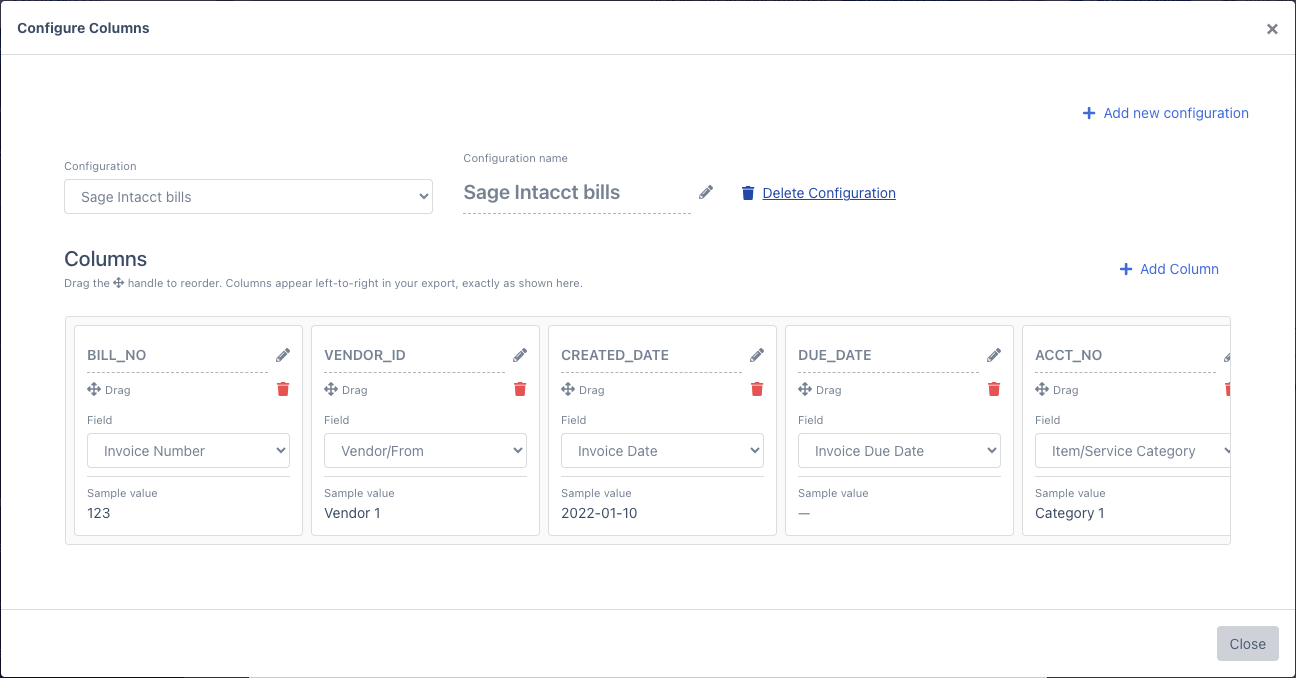Screen dimensions: 1296x678
Task: Click Add new configuration link
Action: (1165, 113)
